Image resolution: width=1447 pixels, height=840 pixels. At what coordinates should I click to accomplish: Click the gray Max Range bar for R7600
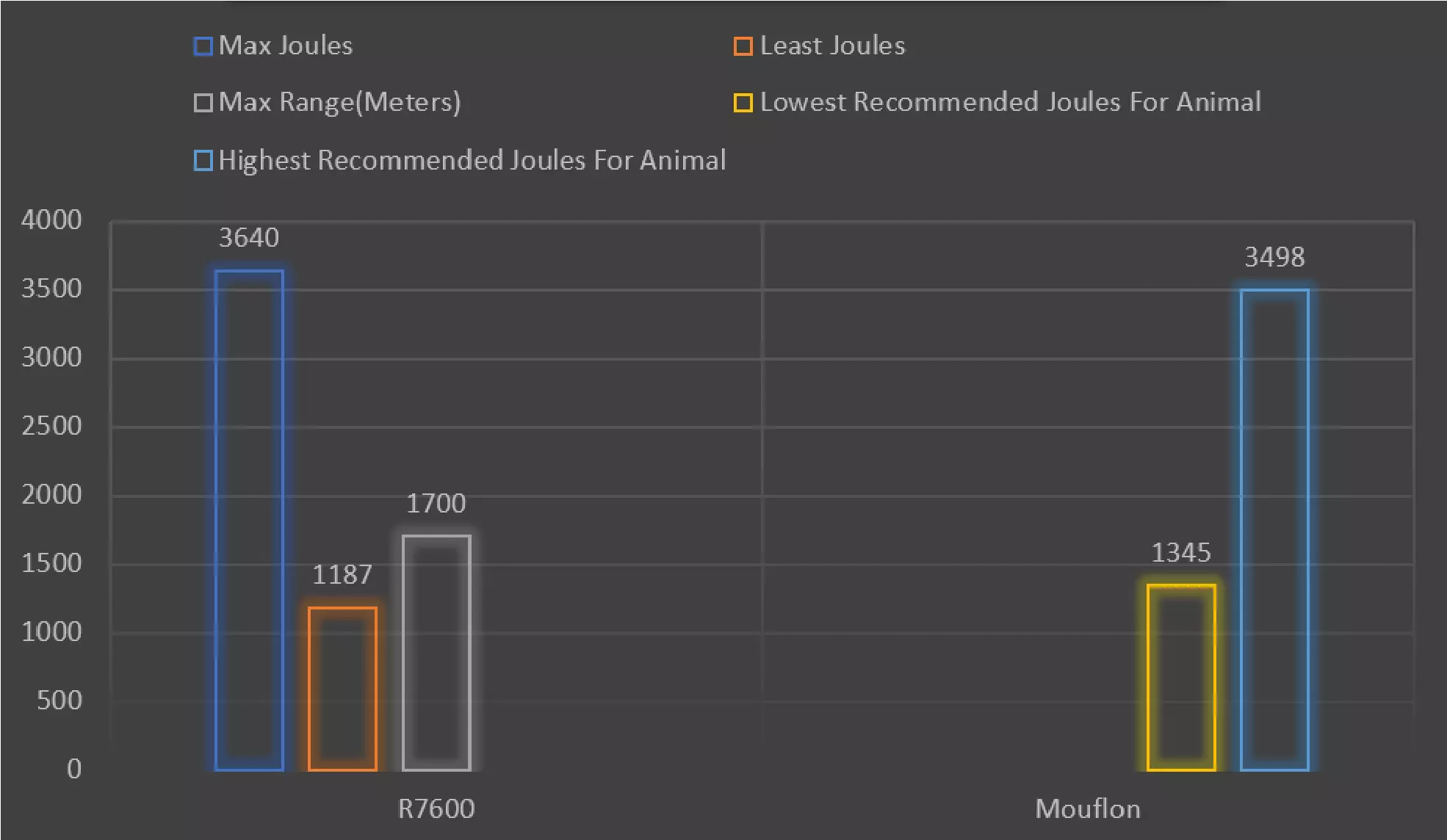point(436,652)
